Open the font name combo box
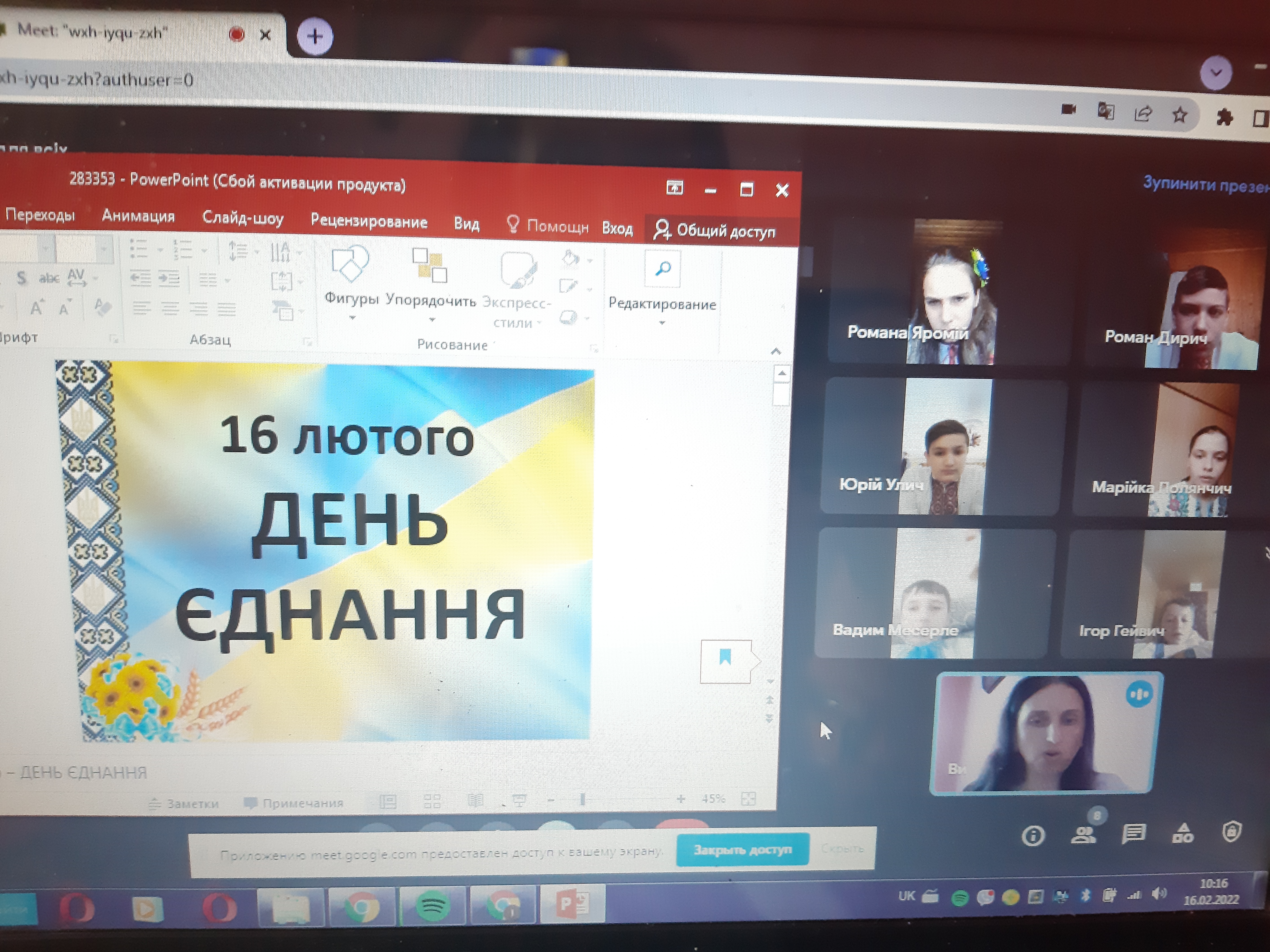 click(25, 248)
